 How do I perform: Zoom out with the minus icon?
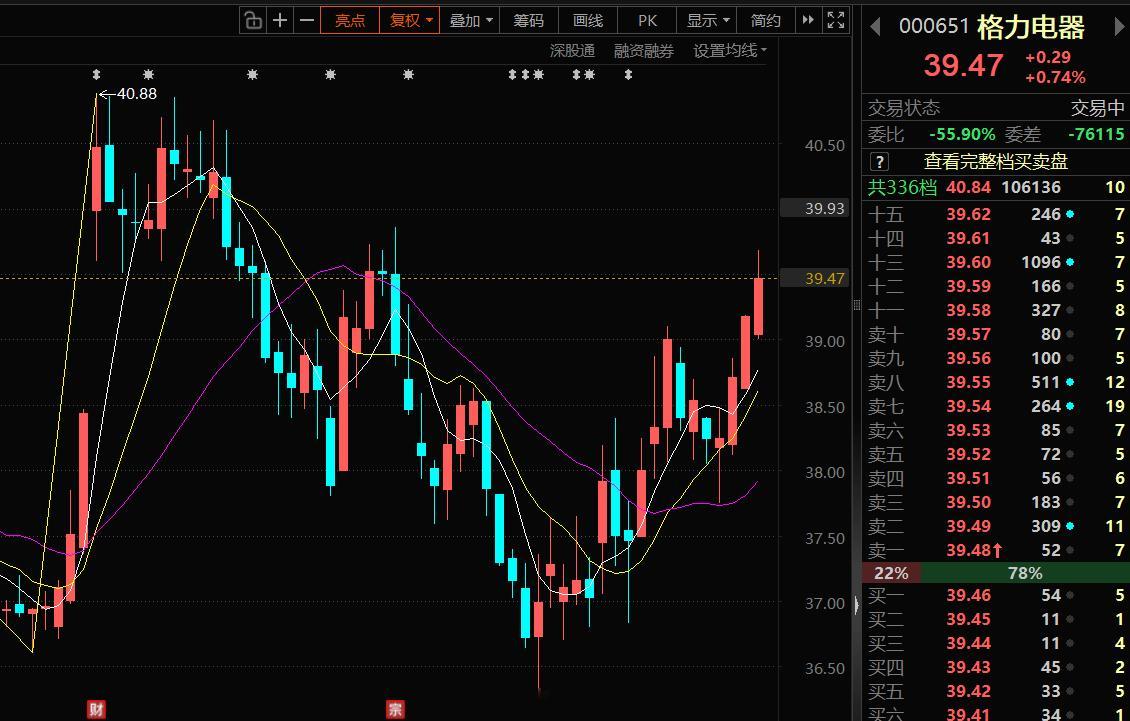pos(306,20)
